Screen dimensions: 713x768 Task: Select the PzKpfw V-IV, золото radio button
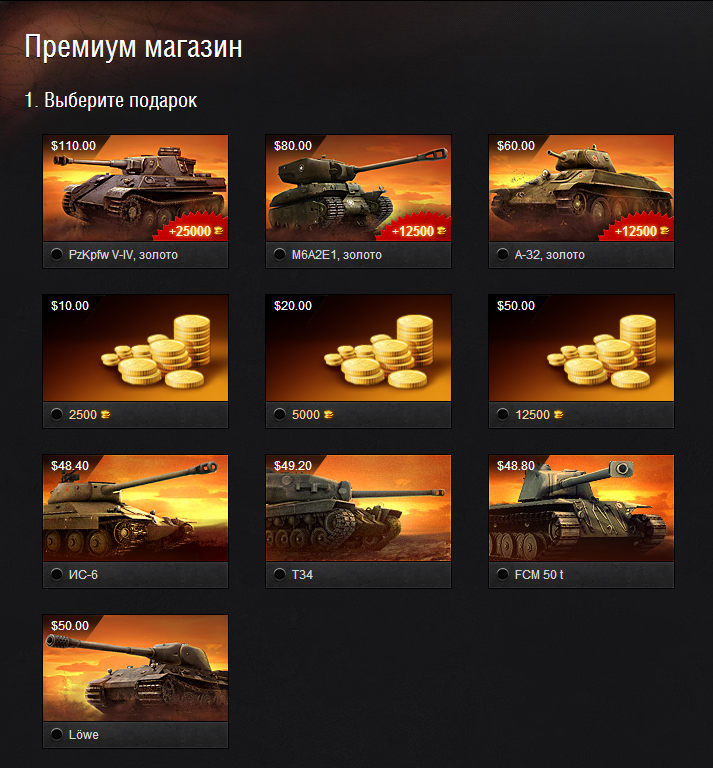click(57, 254)
